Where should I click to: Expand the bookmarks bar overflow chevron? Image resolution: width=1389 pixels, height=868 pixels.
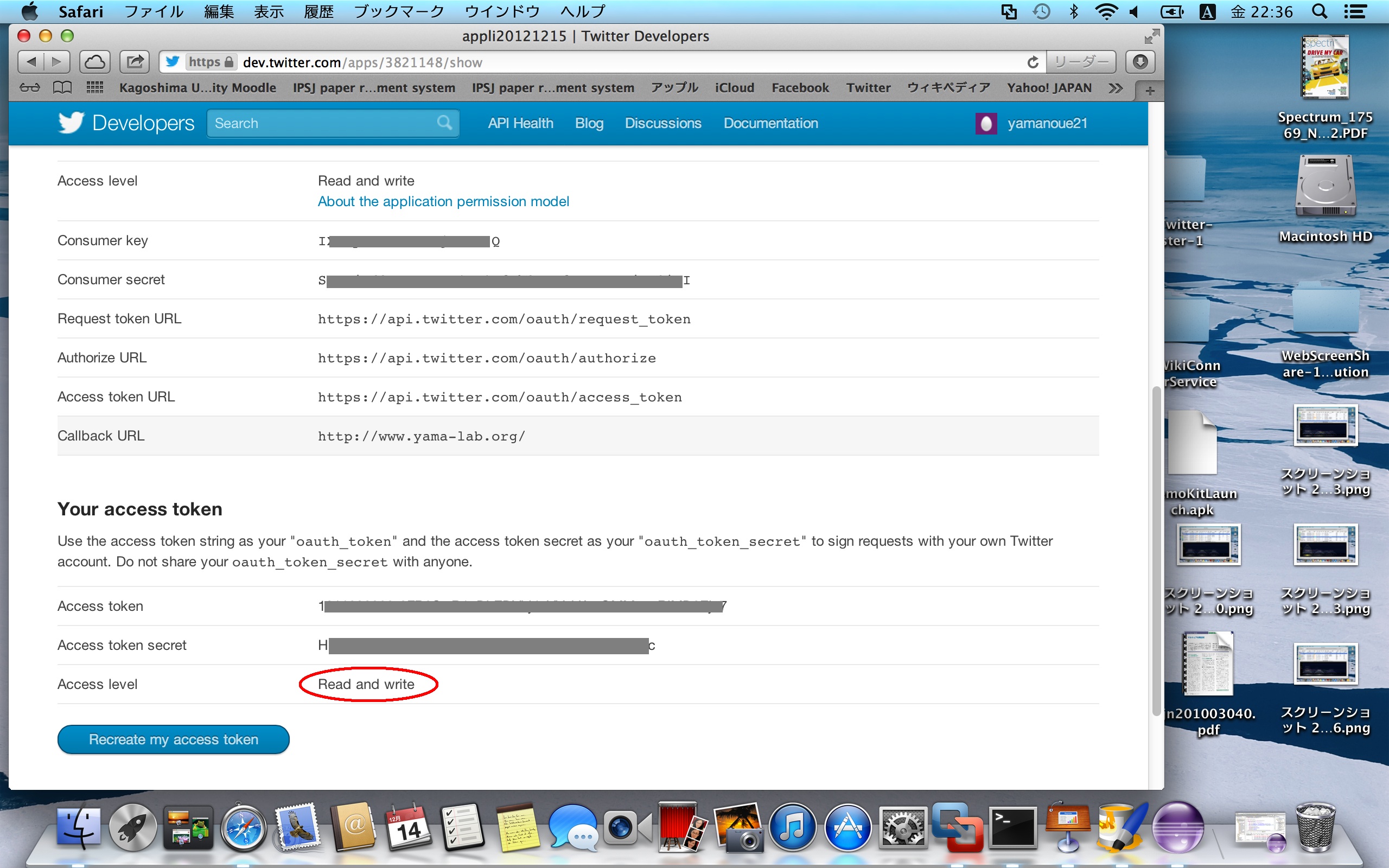(x=1115, y=88)
